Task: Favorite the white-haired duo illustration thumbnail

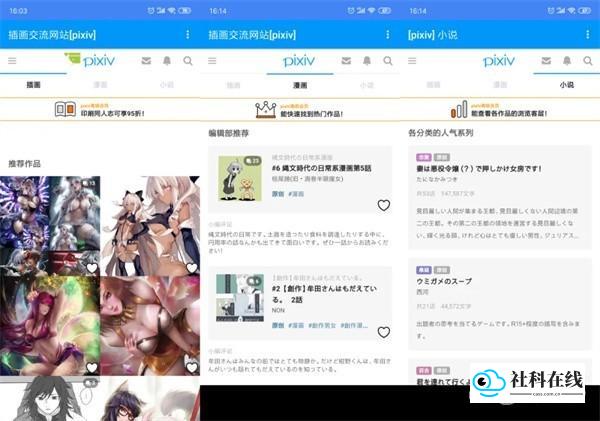Action: click(x=192, y=268)
